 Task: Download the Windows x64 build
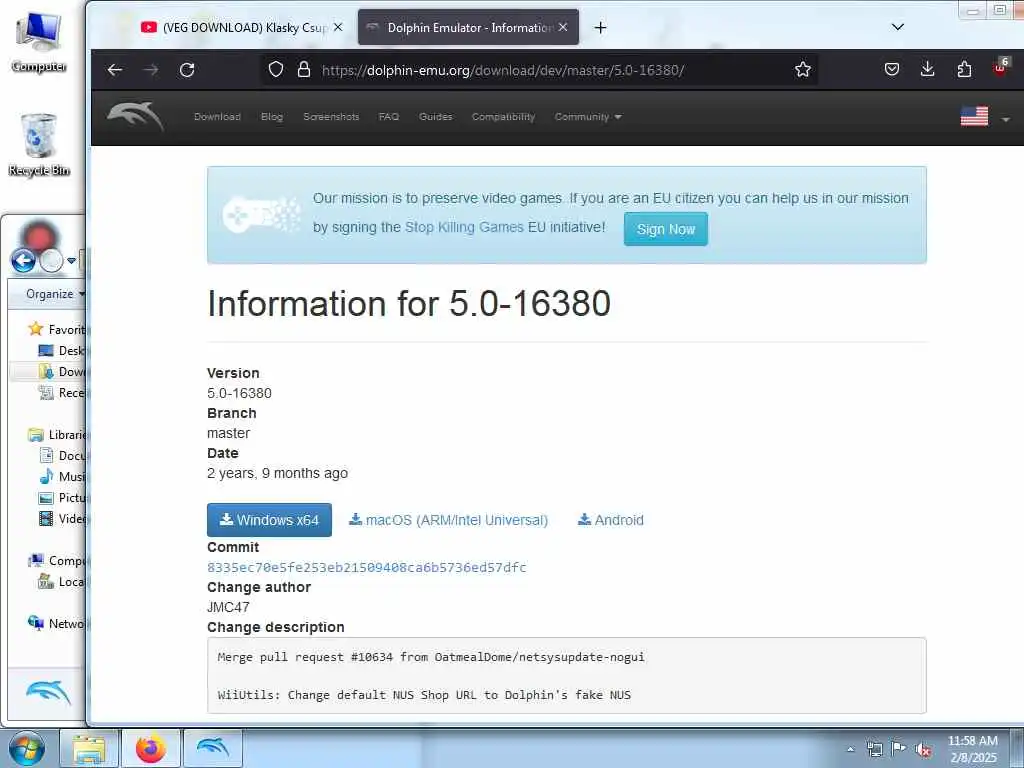coord(269,520)
